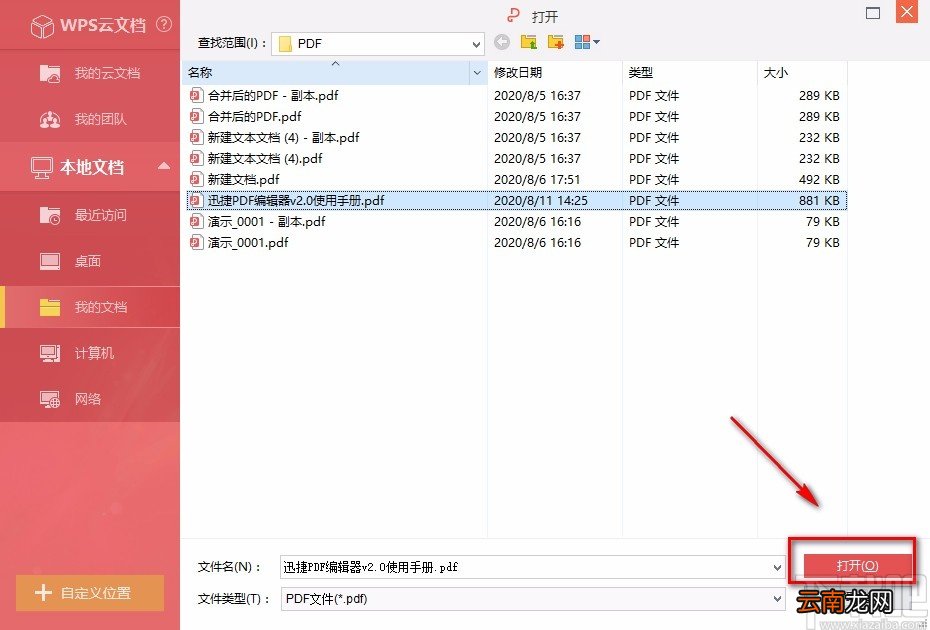Click the create new folder icon

556,42
